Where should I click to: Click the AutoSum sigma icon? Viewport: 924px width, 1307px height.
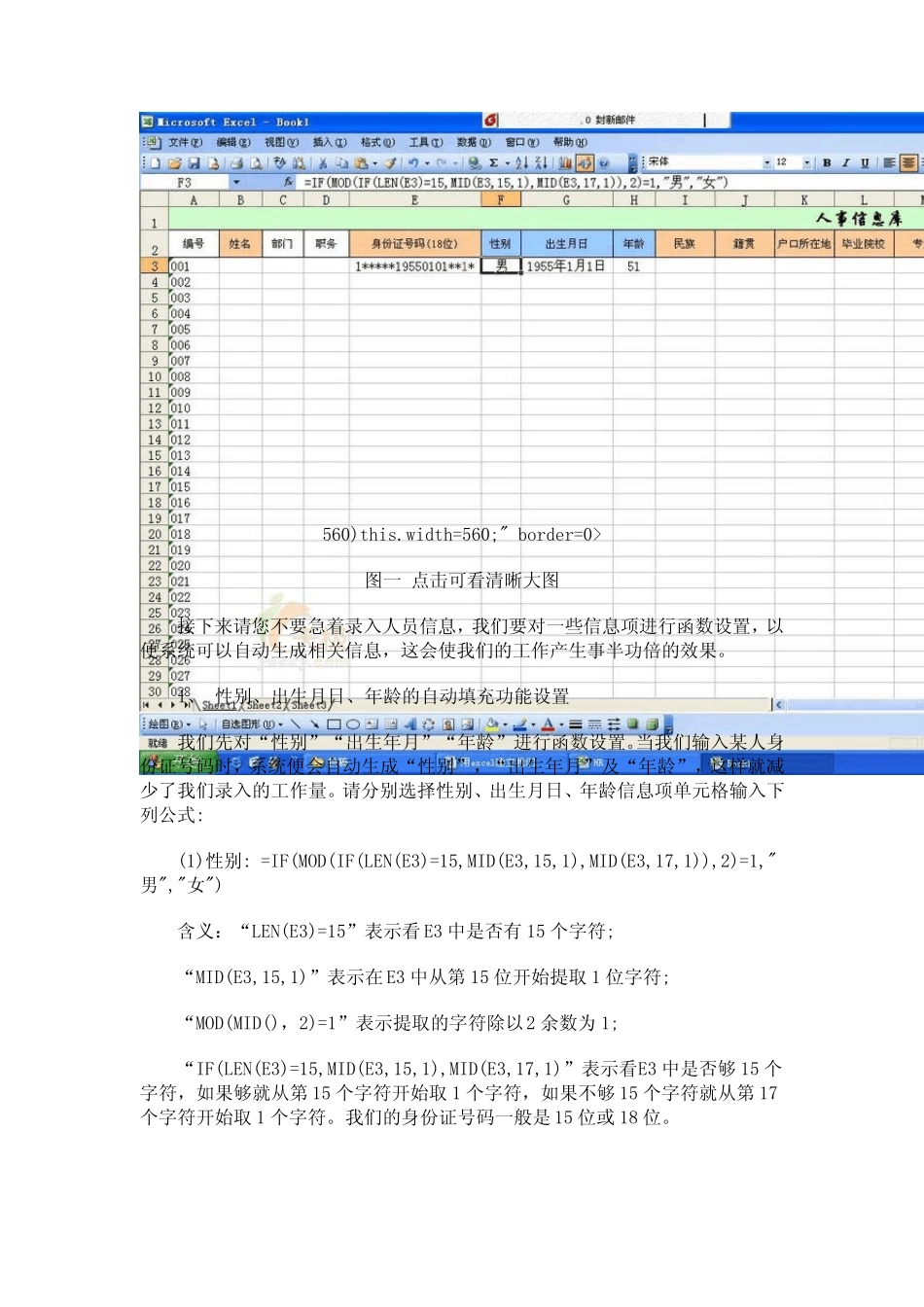[493, 162]
